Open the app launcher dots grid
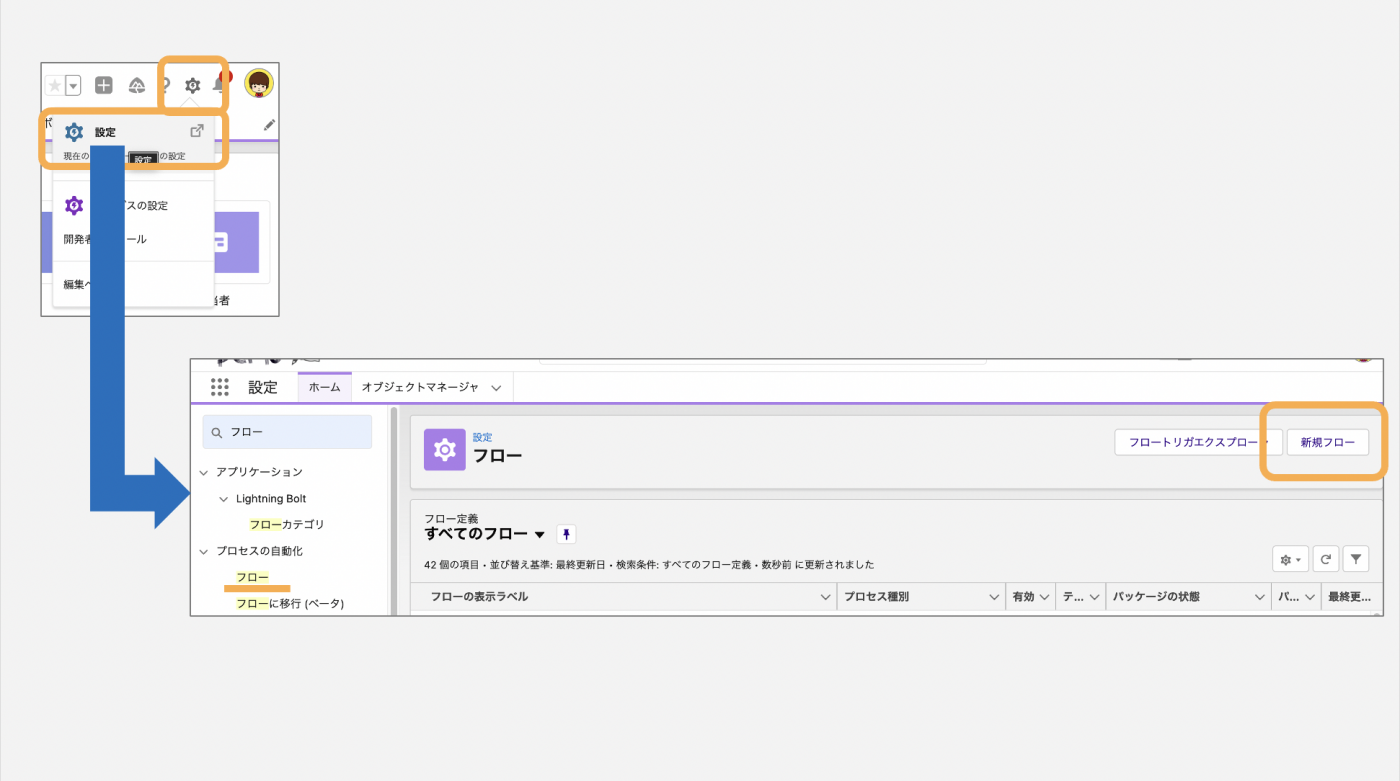 220,387
